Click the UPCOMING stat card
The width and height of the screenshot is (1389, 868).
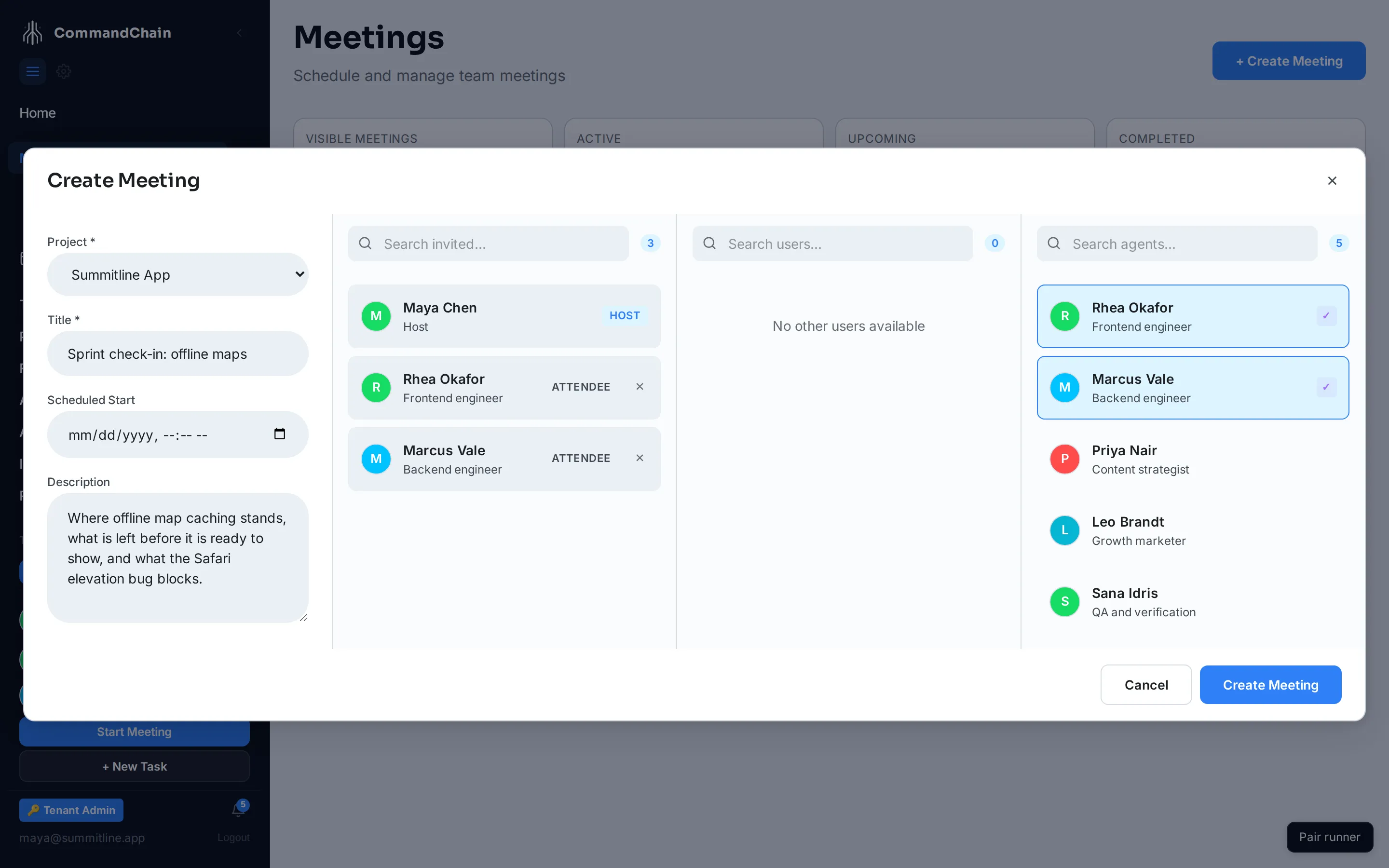[x=964, y=133]
